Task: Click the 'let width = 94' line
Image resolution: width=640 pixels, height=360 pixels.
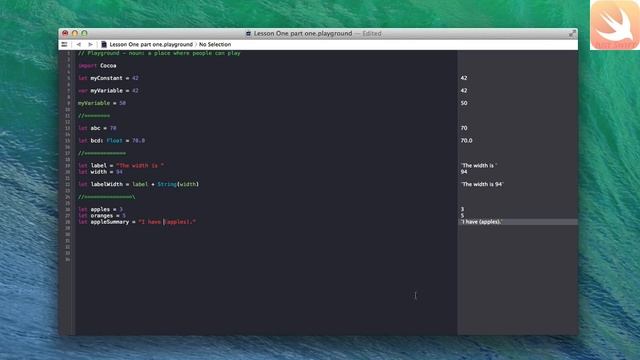Action: coord(100,172)
